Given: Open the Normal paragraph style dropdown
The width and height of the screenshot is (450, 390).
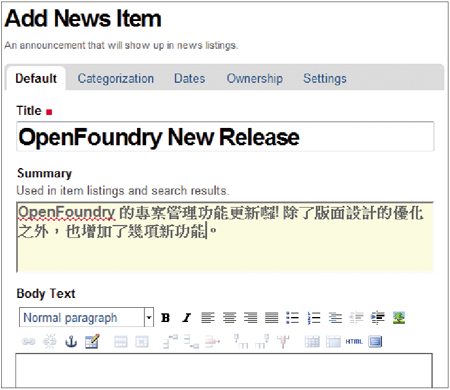Looking at the screenshot, I should click(86, 317).
